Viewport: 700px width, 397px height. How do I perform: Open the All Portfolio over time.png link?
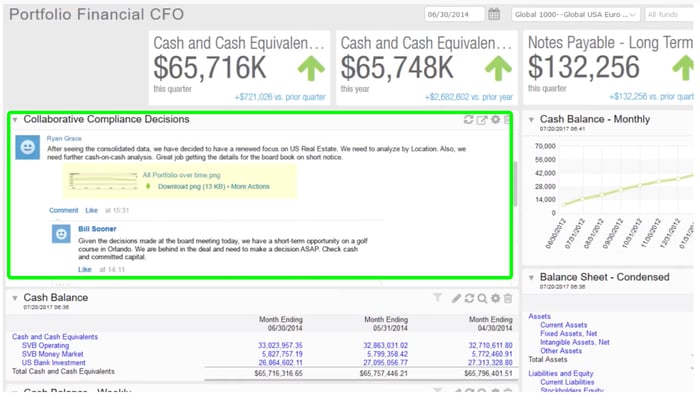(x=181, y=175)
